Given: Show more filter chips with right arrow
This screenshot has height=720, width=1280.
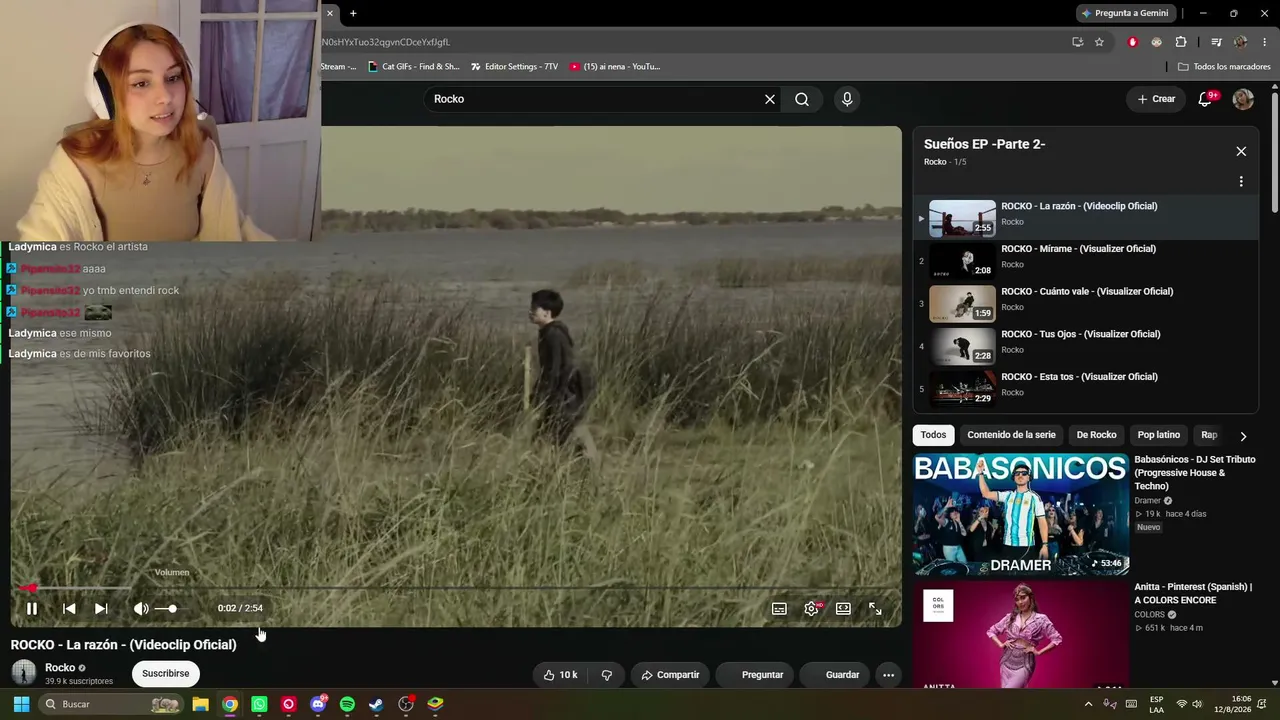Looking at the screenshot, I should pyautogui.click(x=1243, y=436).
